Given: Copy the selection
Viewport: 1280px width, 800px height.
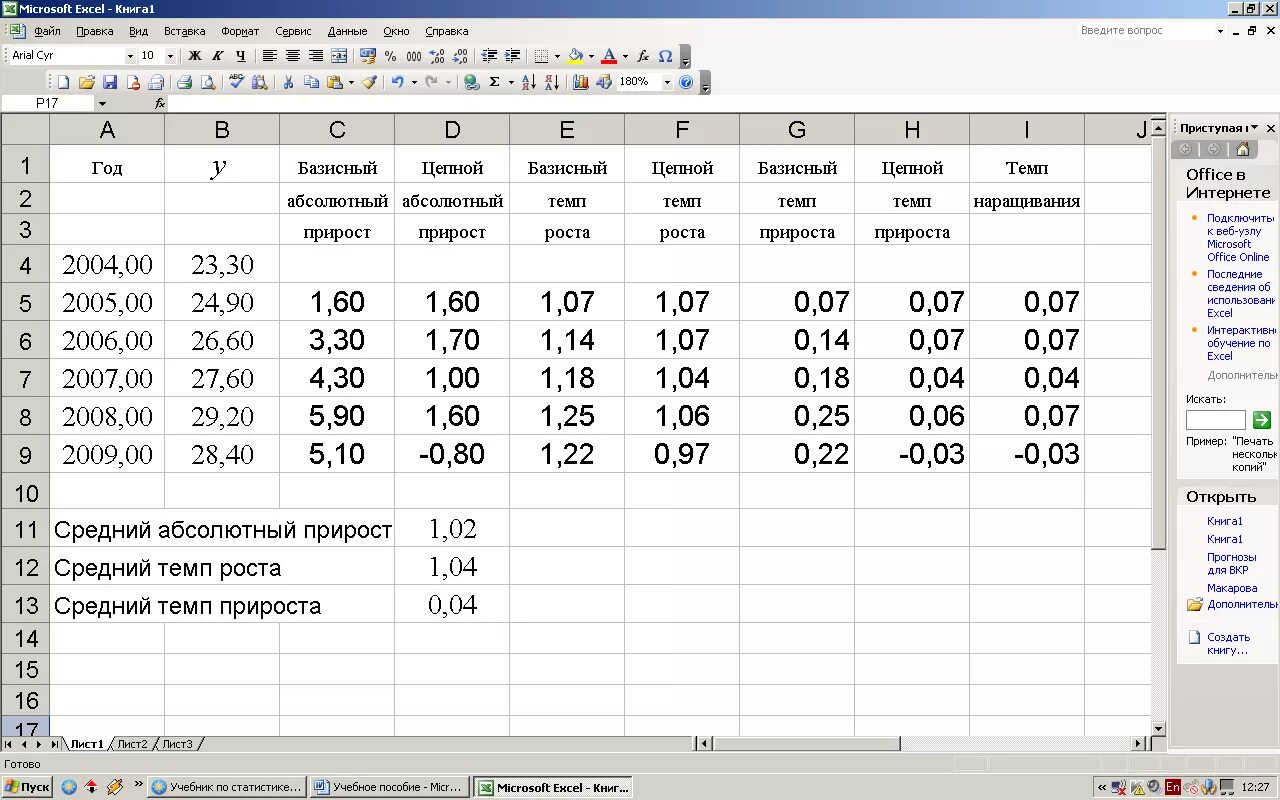Looking at the screenshot, I should [311, 82].
